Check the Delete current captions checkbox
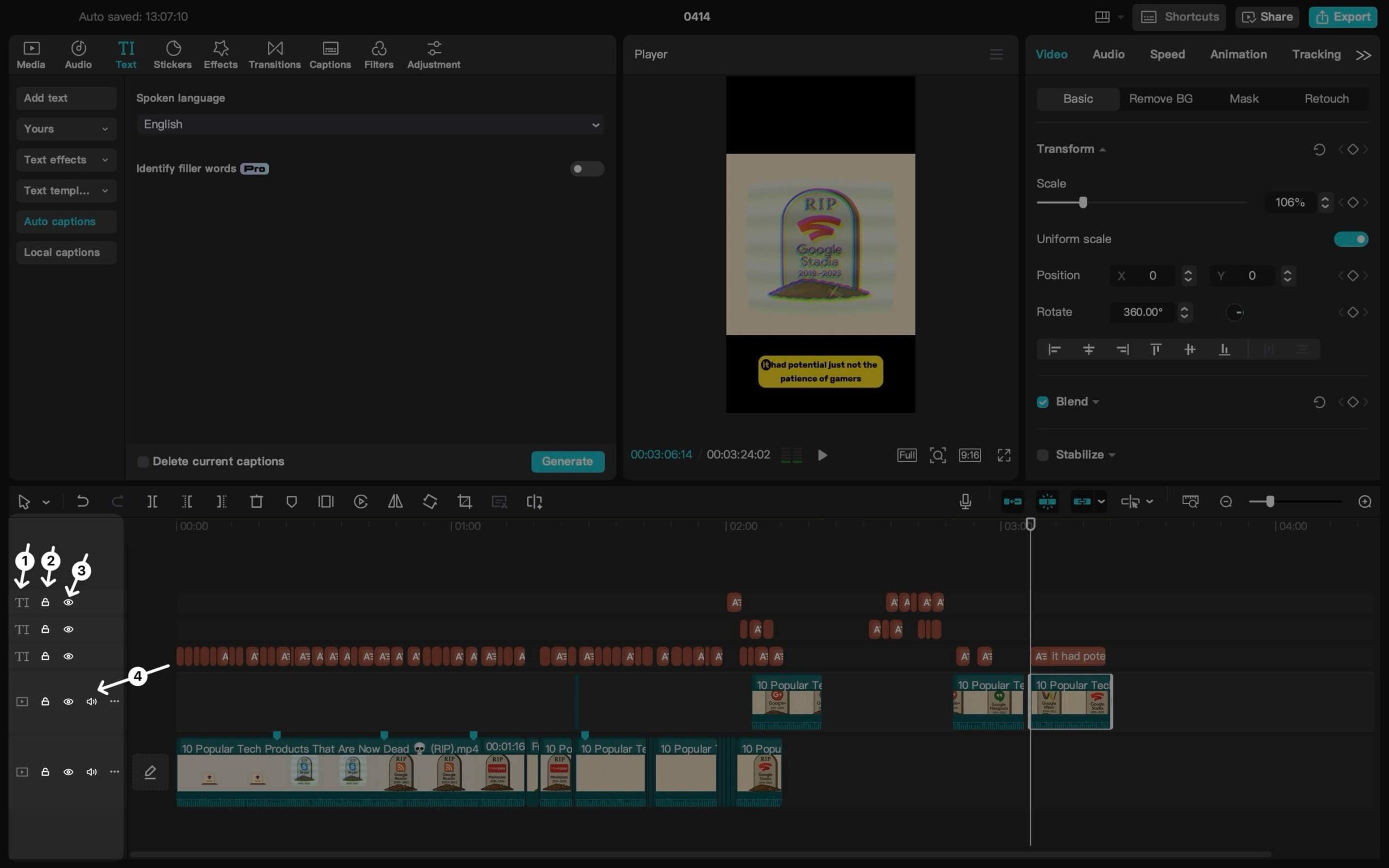Image resolution: width=1389 pixels, height=868 pixels. 143,462
